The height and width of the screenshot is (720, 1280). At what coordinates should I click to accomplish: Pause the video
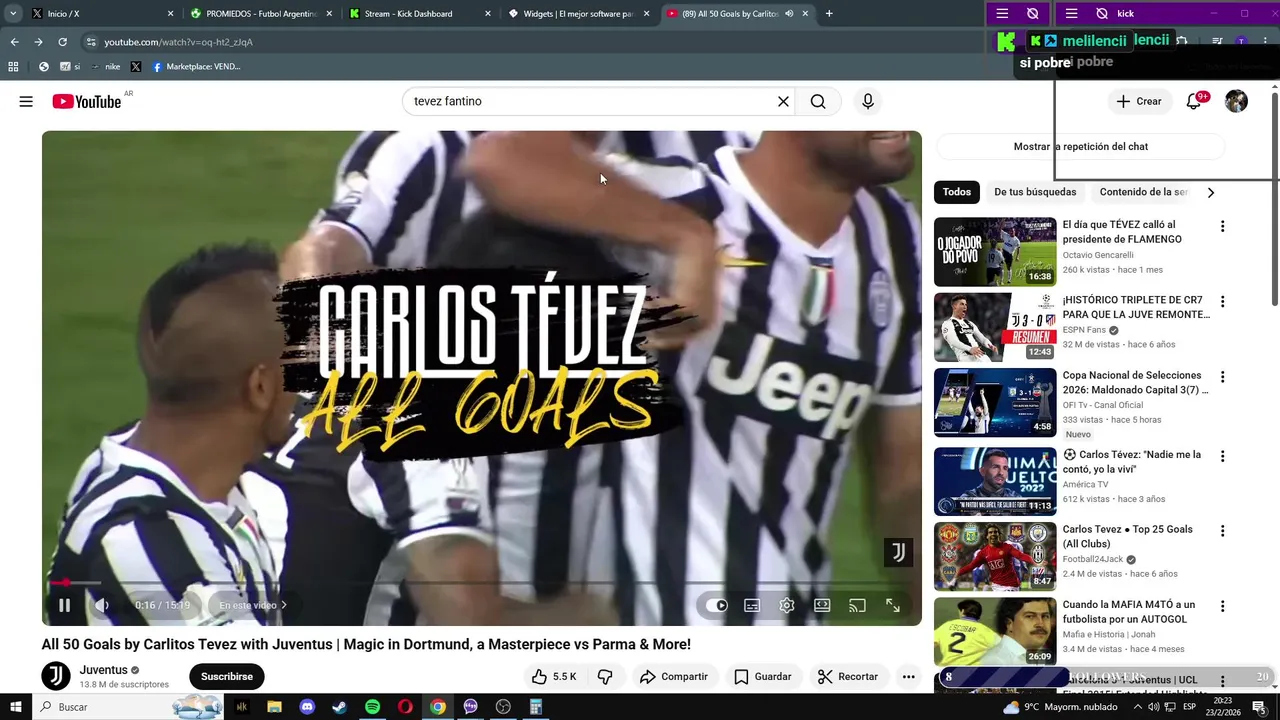tap(64, 605)
